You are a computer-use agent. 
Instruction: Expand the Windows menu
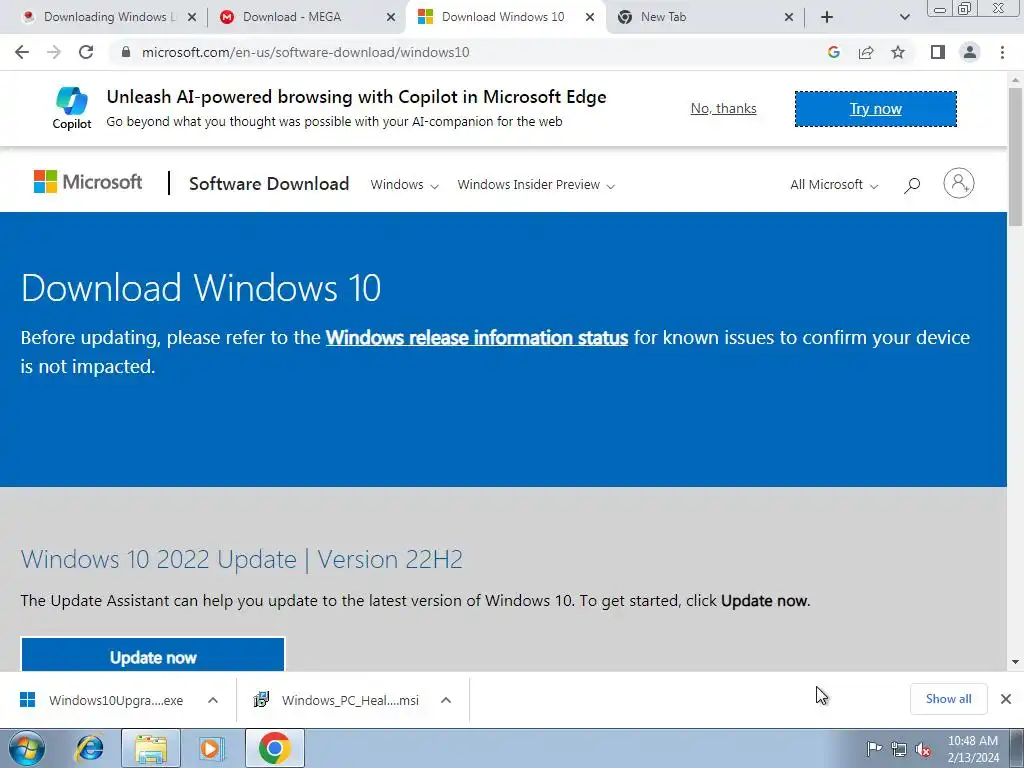coord(404,185)
